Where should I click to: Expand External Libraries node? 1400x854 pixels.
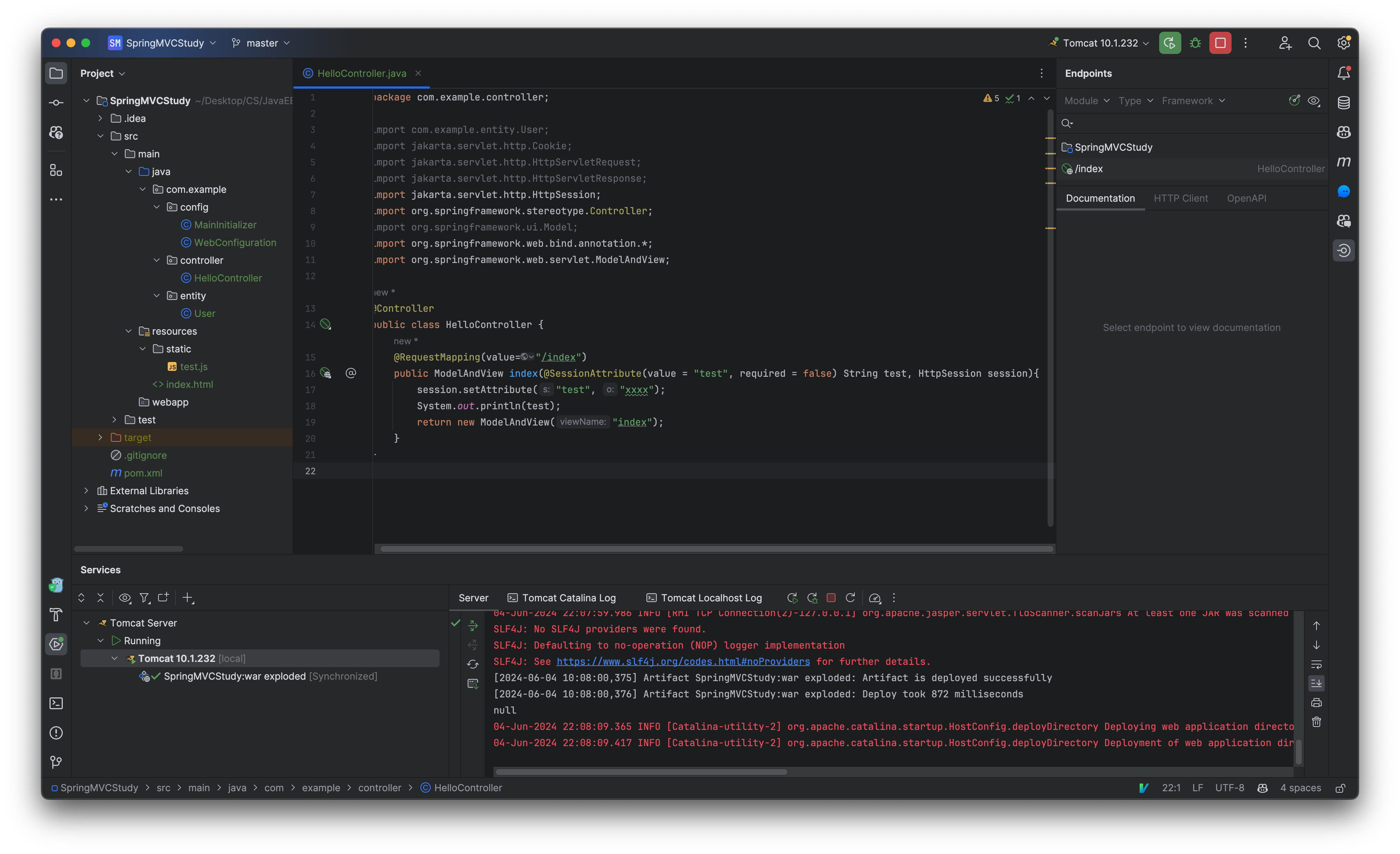86,491
